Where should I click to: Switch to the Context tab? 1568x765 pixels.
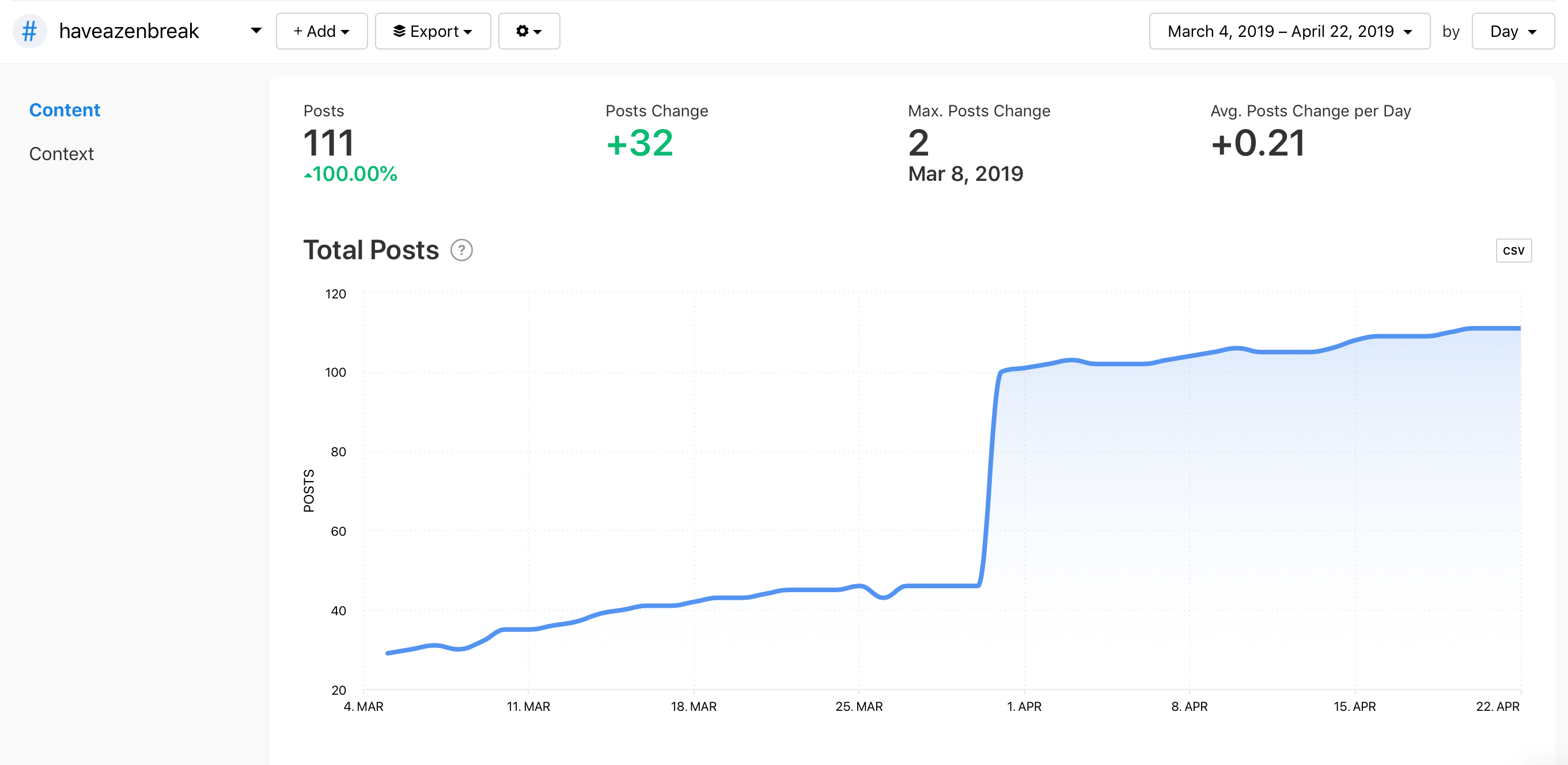point(62,154)
